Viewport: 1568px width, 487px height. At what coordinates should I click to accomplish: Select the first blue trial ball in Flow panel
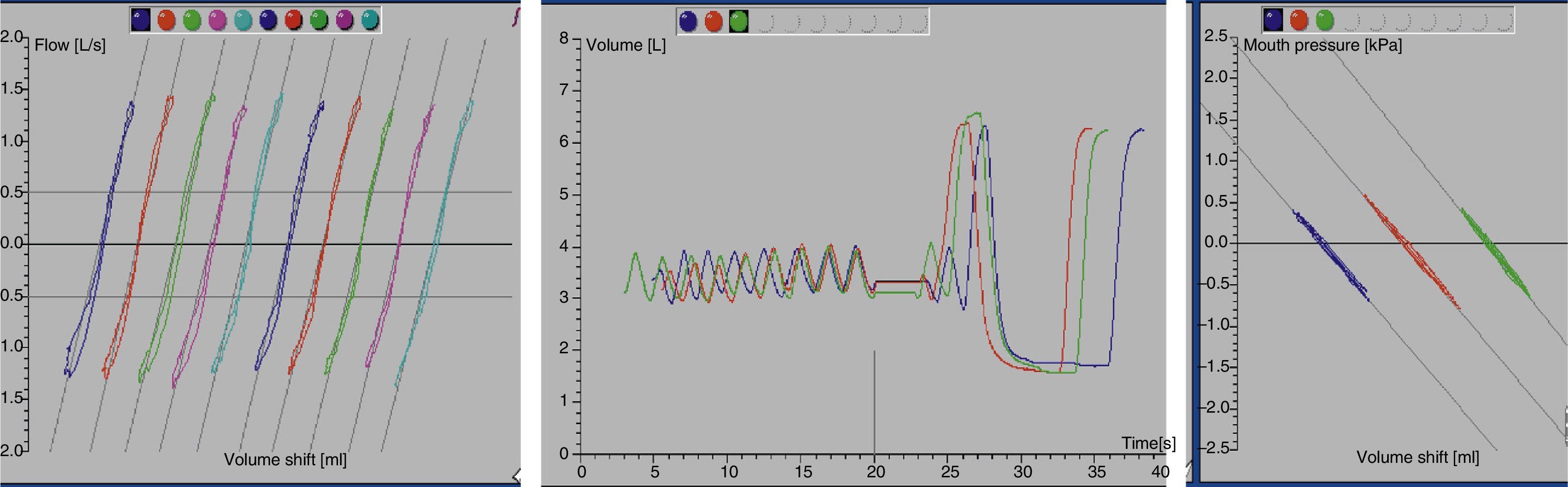pyautogui.click(x=141, y=20)
